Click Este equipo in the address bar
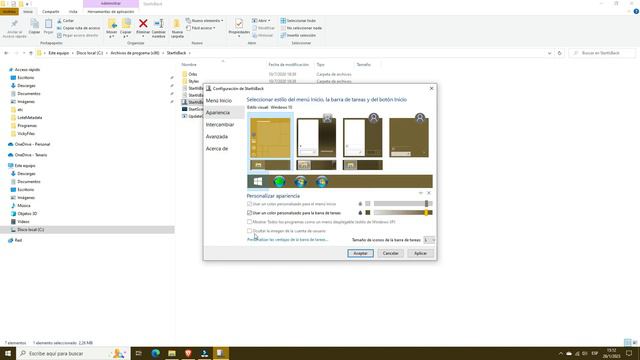640x360 pixels. 59,53
